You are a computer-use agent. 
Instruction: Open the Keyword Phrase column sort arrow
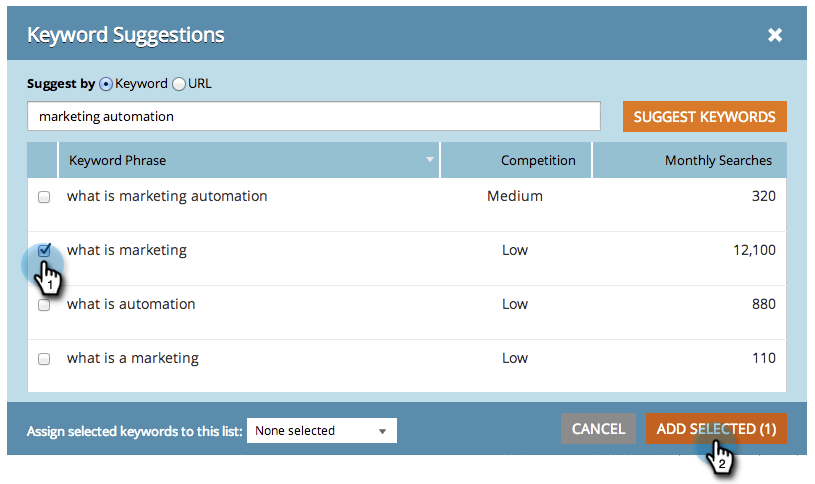[x=430, y=160]
